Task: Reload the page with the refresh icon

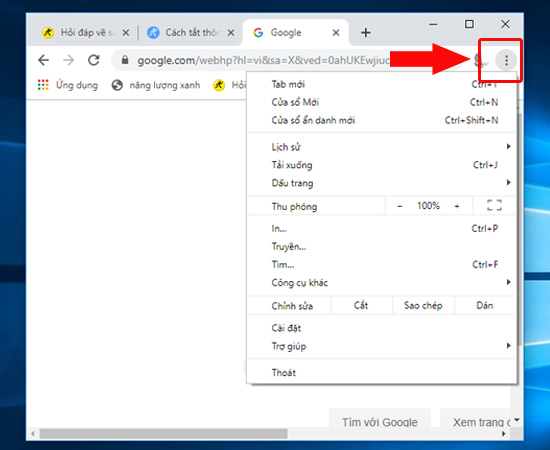Action: [94, 60]
